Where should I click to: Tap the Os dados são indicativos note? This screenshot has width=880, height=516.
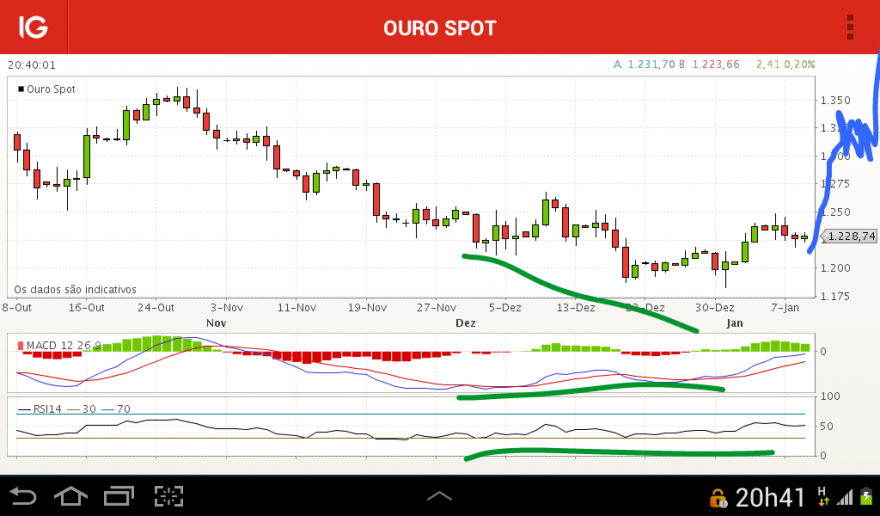click(75, 289)
